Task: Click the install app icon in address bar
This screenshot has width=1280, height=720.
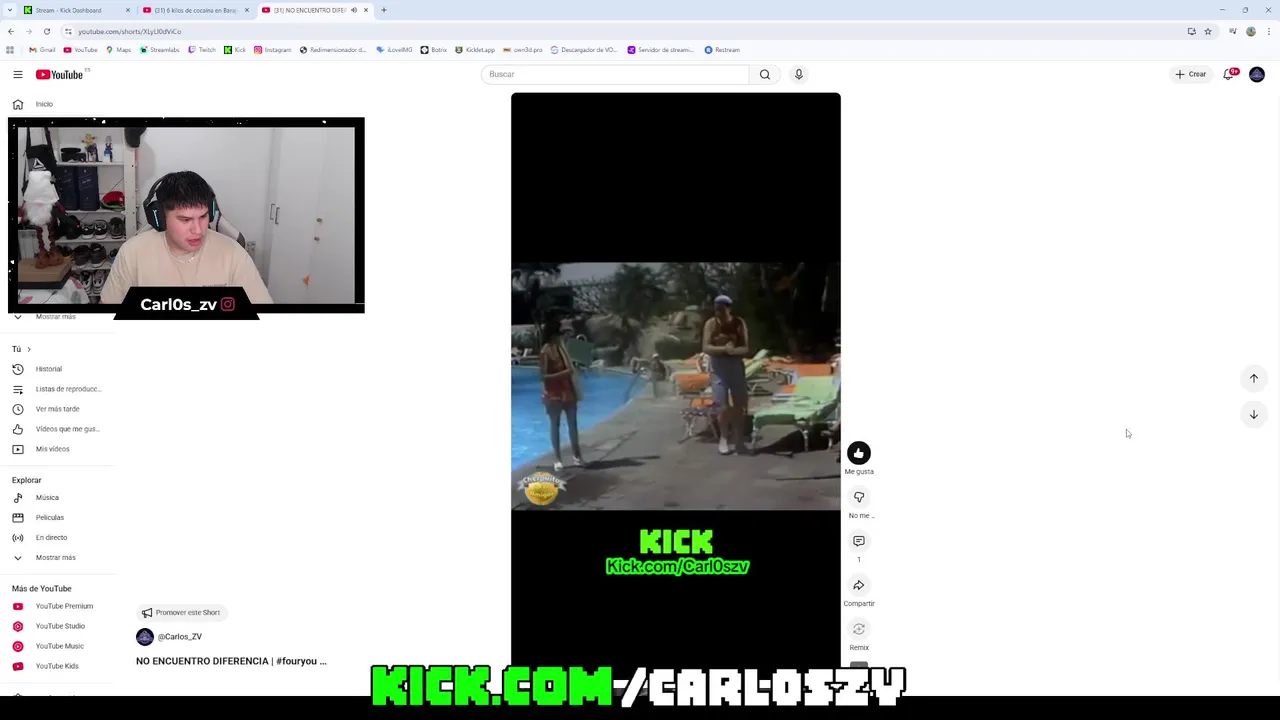Action: [1191, 31]
